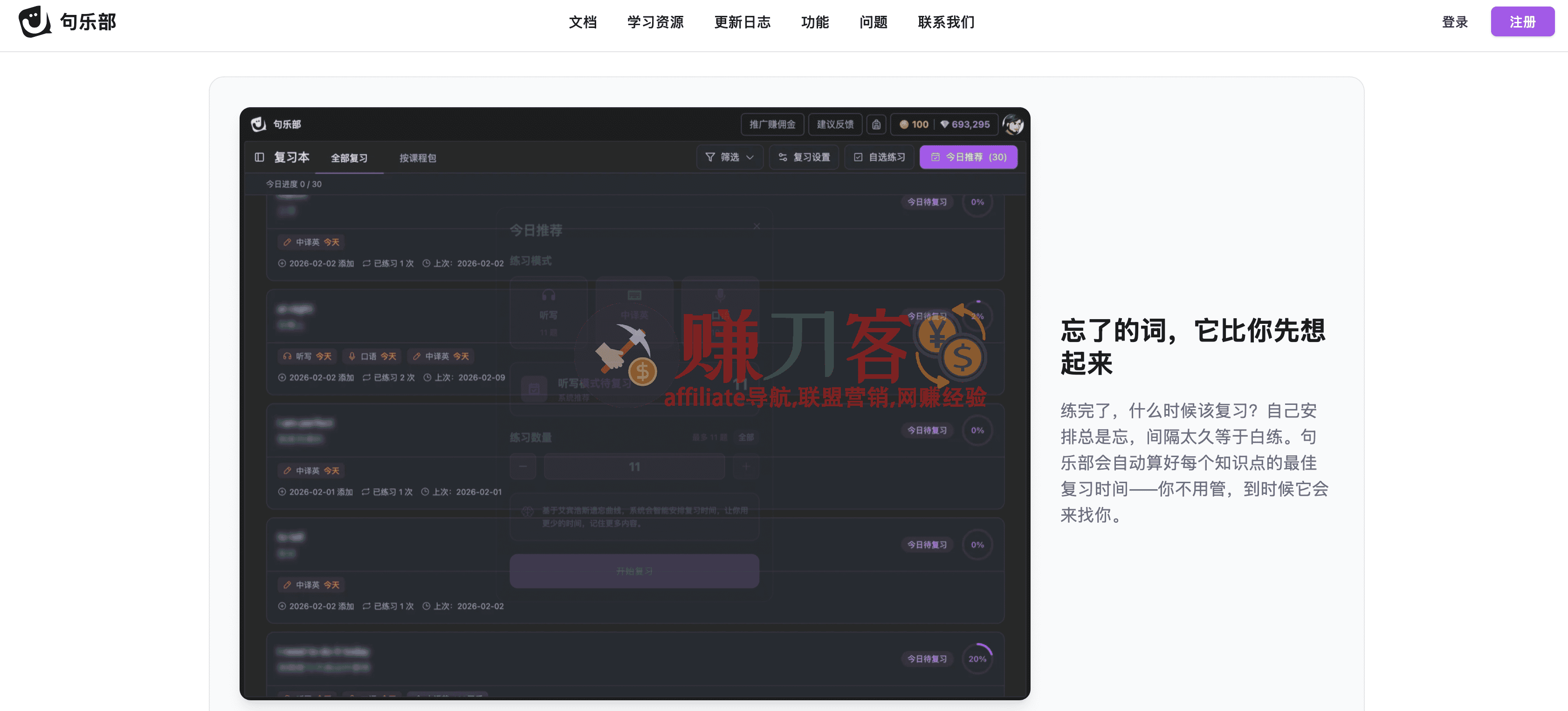The width and height of the screenshot is (1568, 711).
Task: Toggle the 自选练习 checkbox button
Action: [879, 157]
